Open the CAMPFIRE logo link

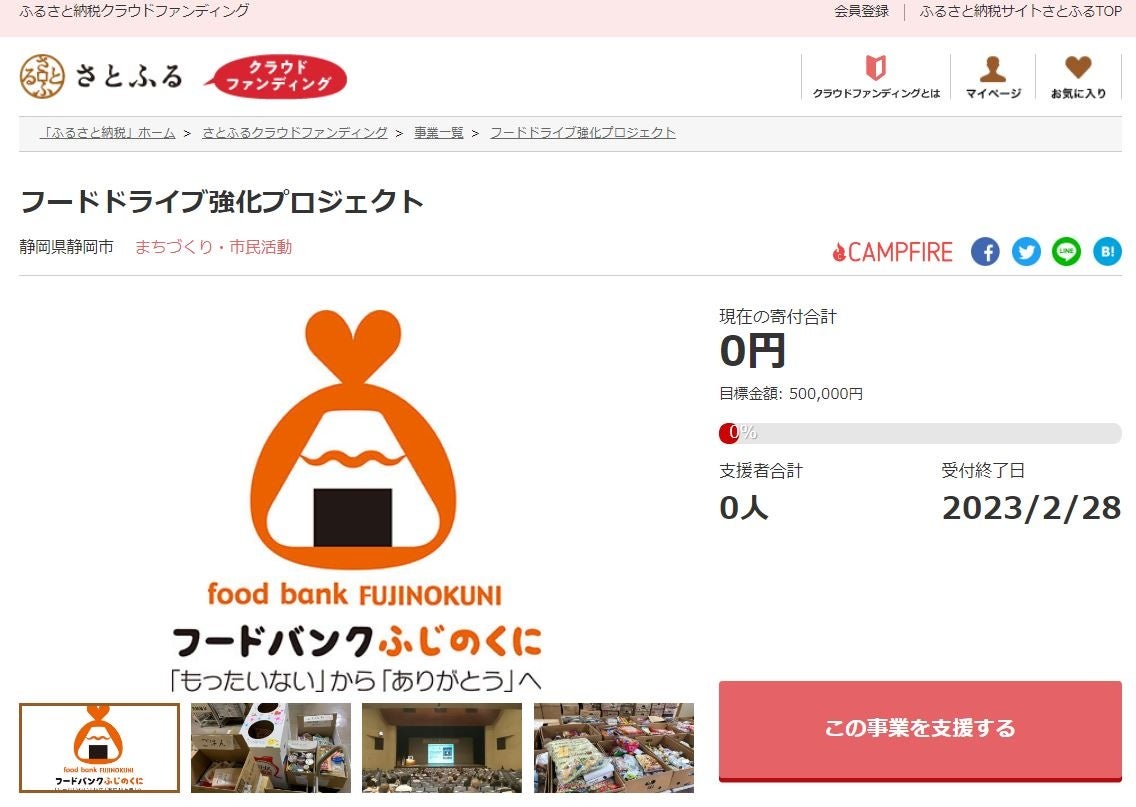click(893, 252)
